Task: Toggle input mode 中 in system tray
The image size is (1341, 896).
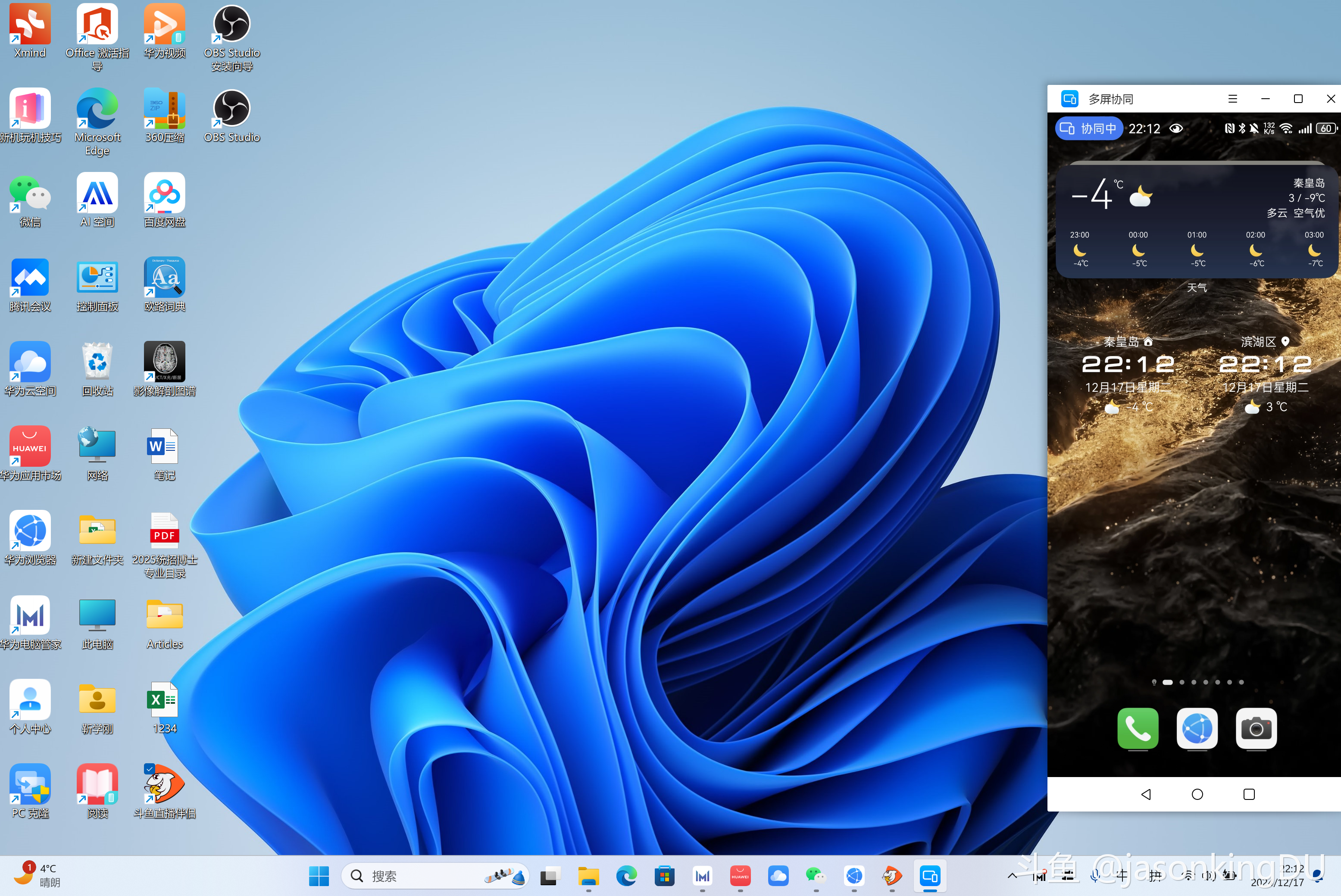Action: pyautogui.click(x=1122, y=875)
